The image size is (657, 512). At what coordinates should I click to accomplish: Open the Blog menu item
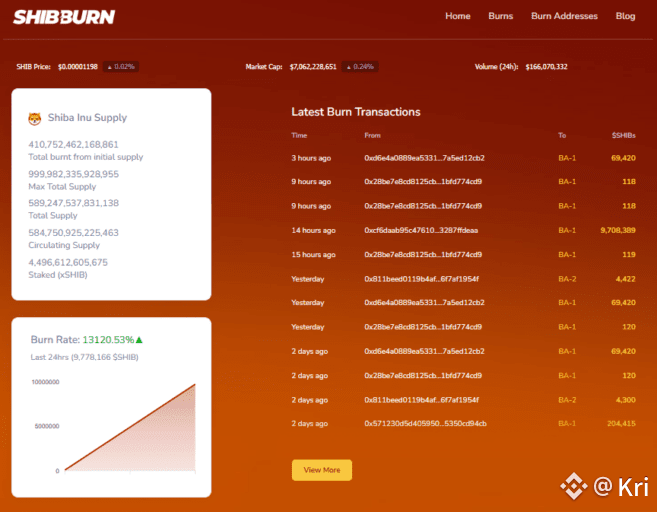pos(625,16)
